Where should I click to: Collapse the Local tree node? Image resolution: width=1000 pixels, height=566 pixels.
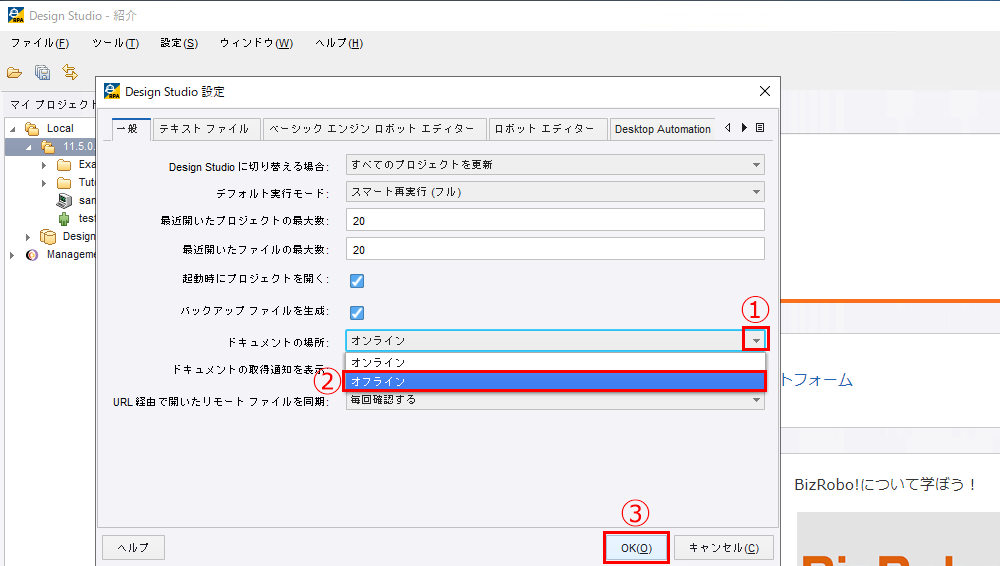(x=13, y=129)
